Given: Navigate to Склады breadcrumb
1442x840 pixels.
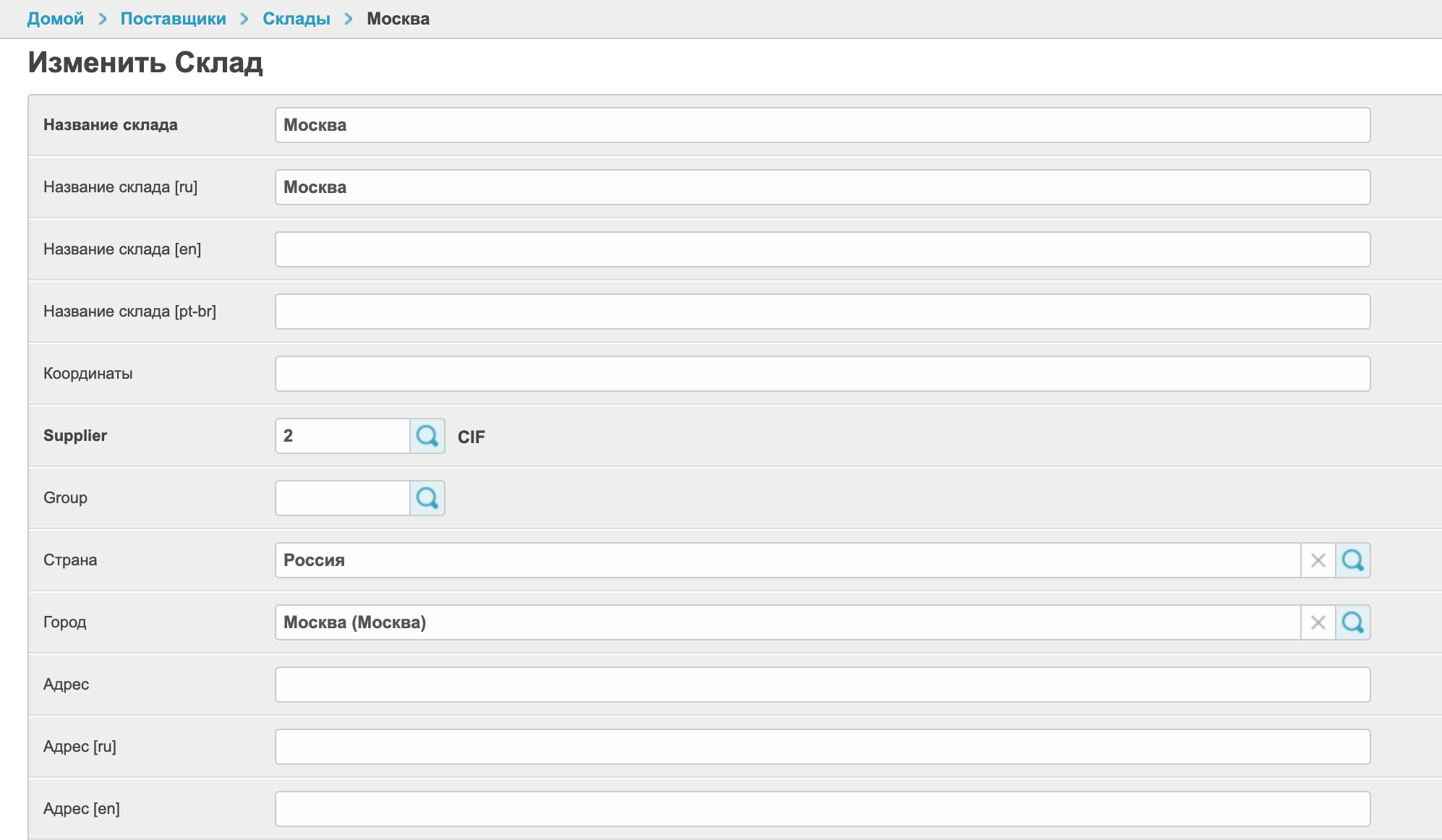Looking at the screenshot, I should coord(296,19).
